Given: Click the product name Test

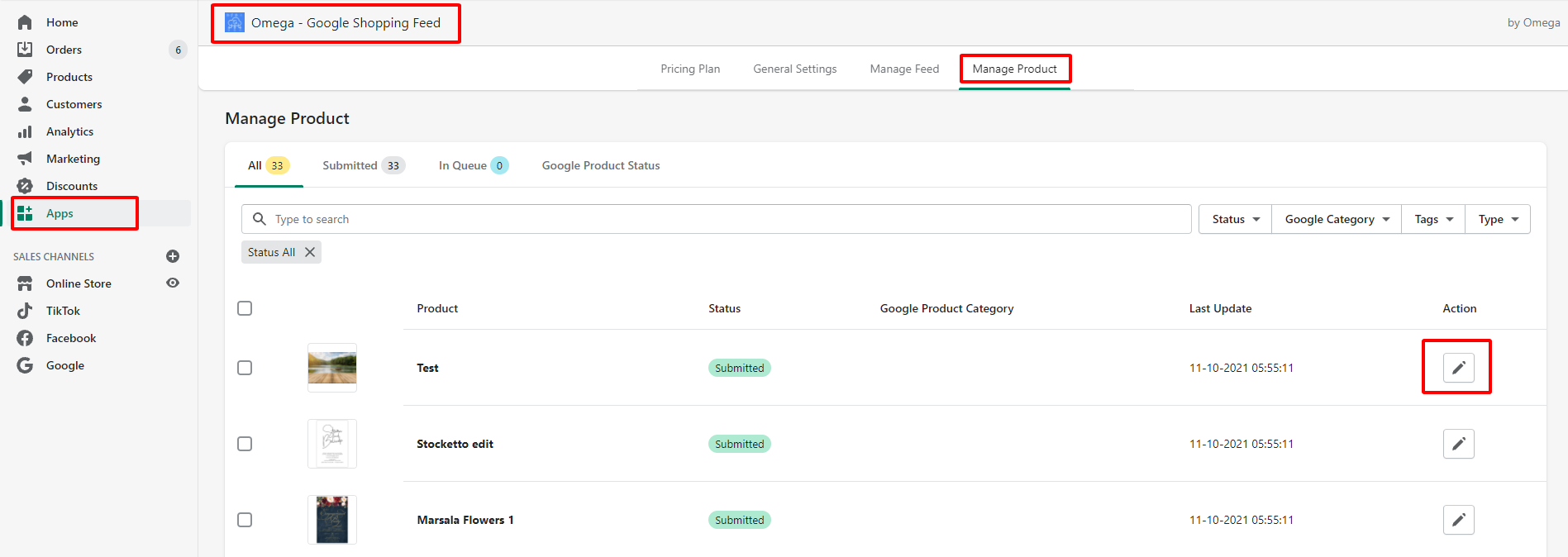Looking at the screenshot, I should [x=427, y=368].
